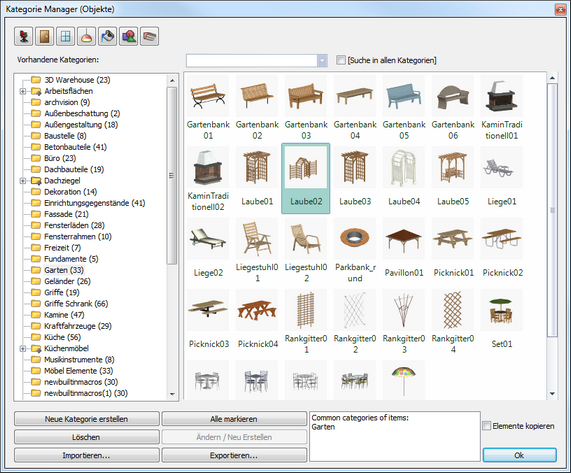This screenshot has width=571, height=473.
Task: Select the paint bucket materials icon
Action: tap(107, 36)
